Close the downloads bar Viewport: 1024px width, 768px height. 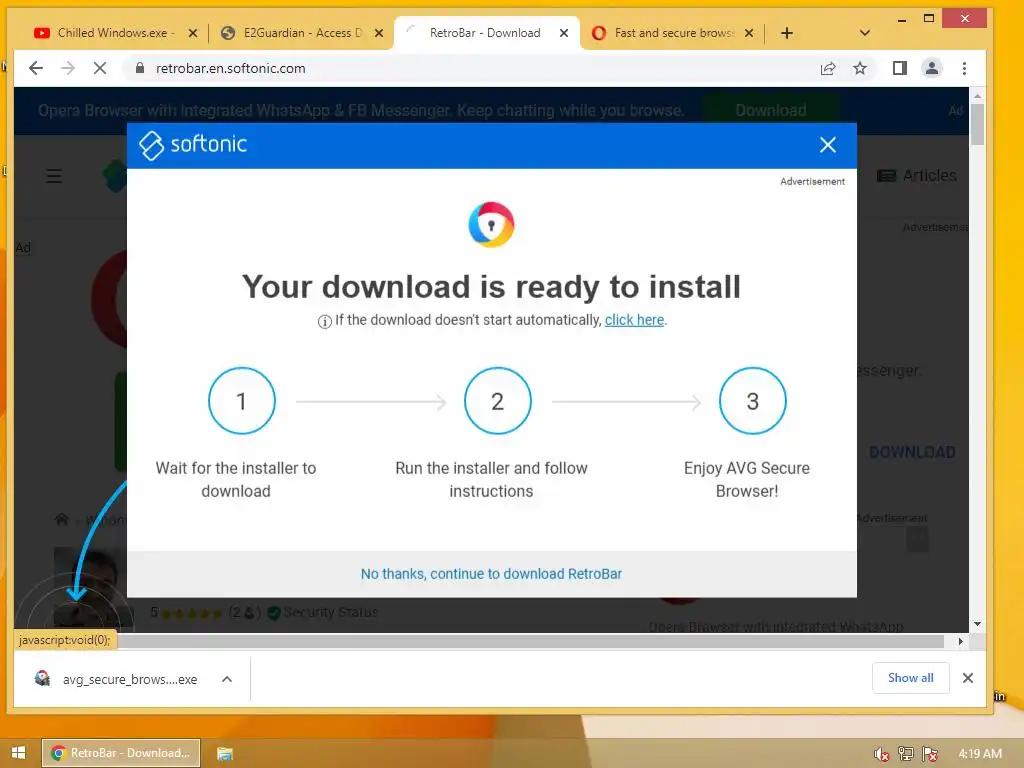[968, 678]
